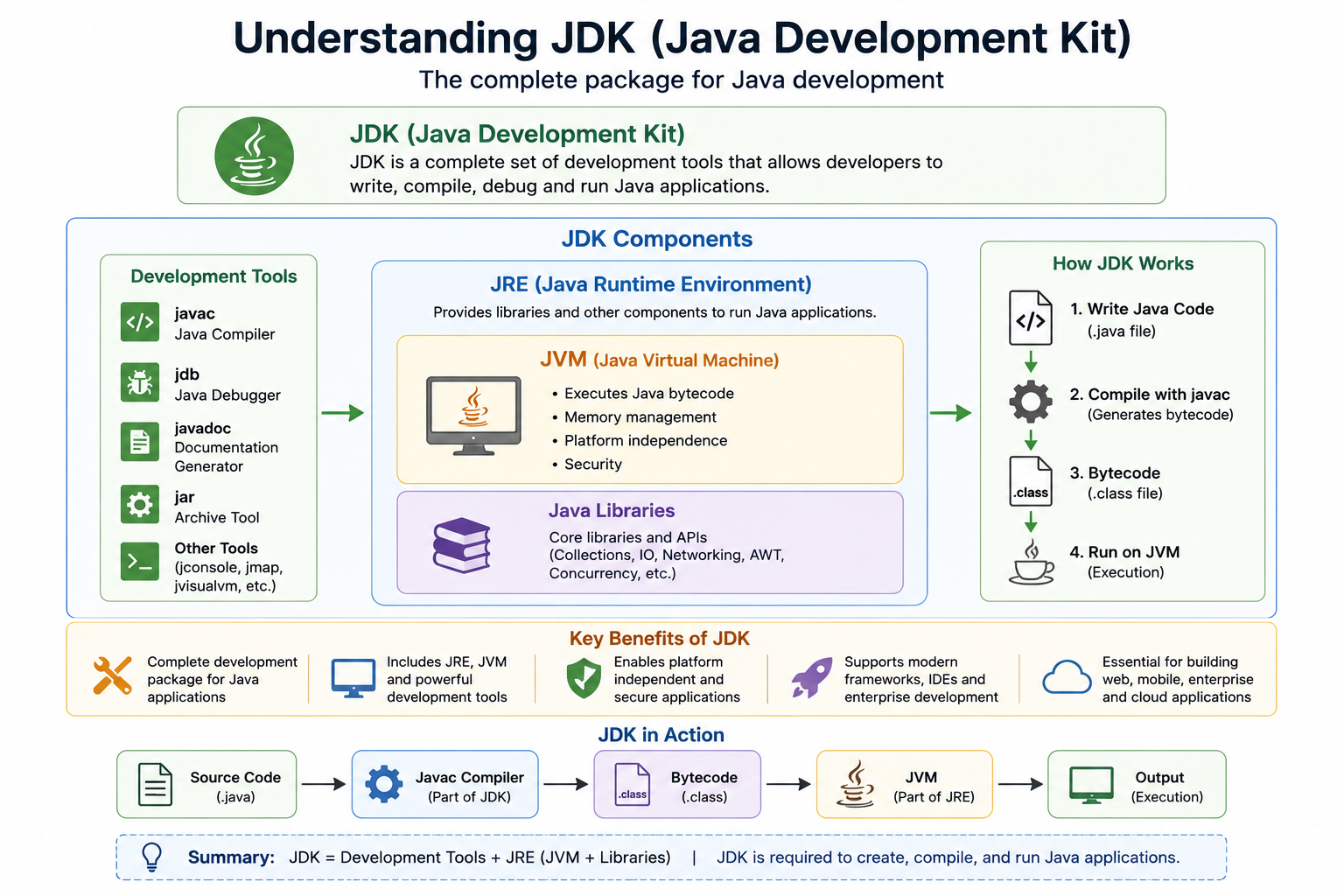Click the Other Tools terminal icon
This screenshot has height=896, width=1344.
[x=140, y=562]
